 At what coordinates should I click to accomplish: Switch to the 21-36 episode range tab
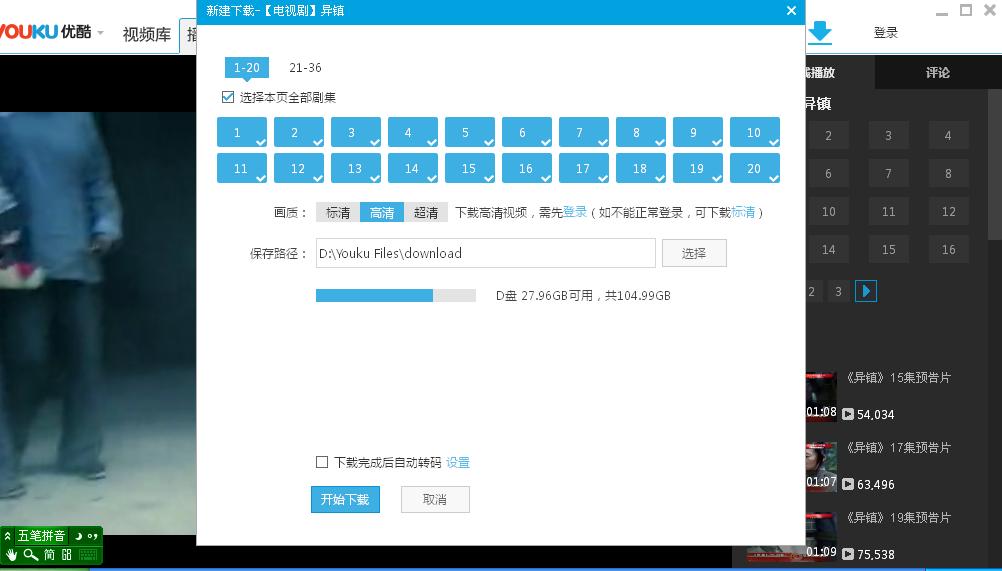coord(305,68)
